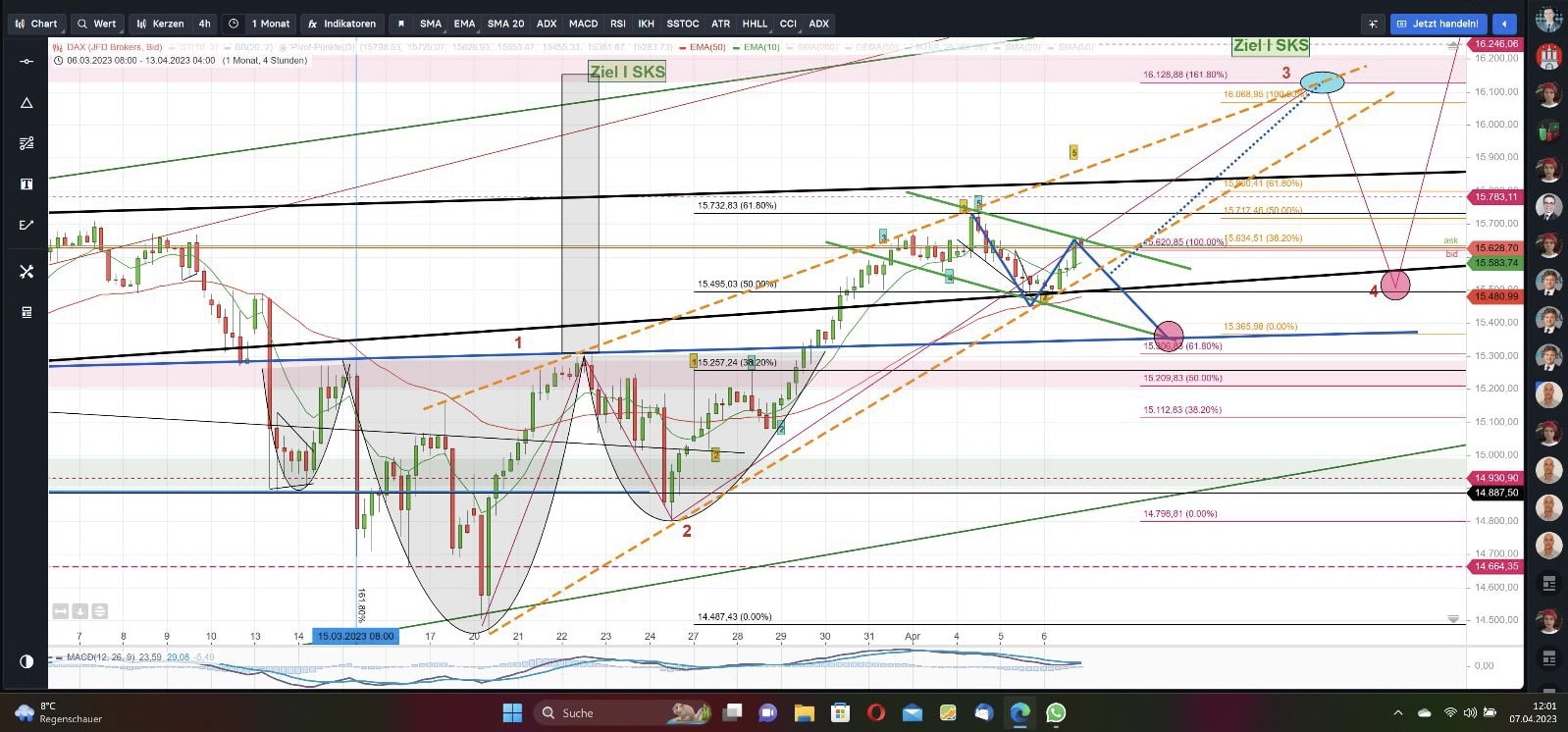This screenshot has height=732, width=1568.
Task: Click the bookmark flag icon in toolbar
Action: point(400,24)
